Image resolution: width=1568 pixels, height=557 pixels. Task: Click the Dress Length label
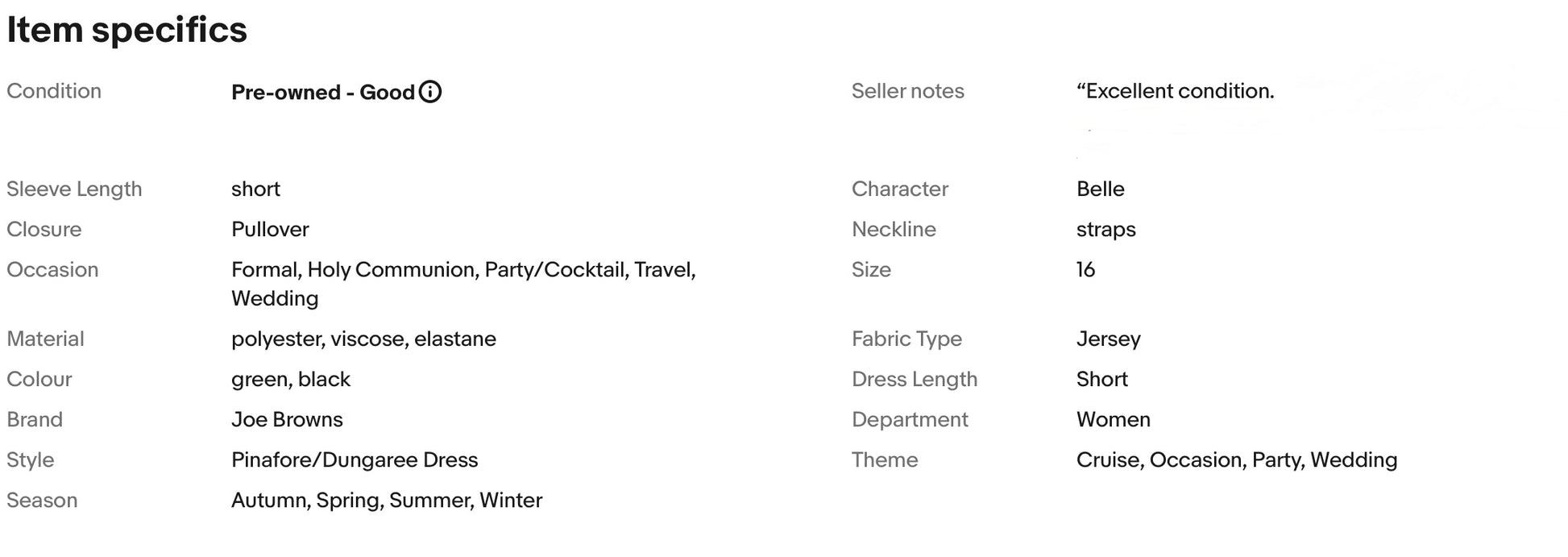[914, 379]
